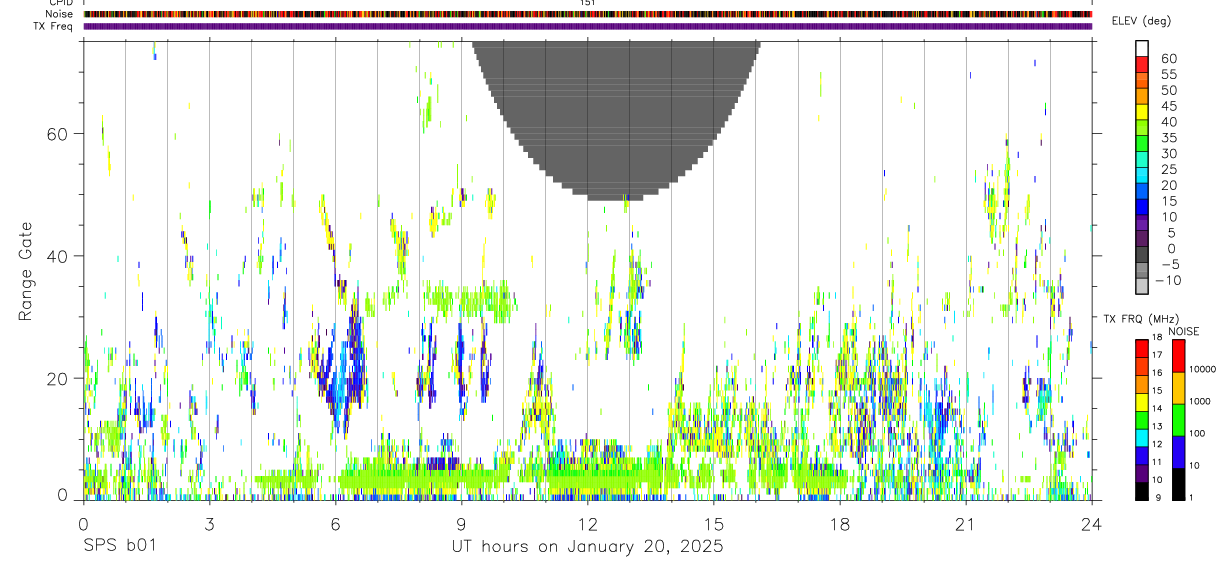Click the white swatch atop the ELEV color bar
Viewport: 1228px width, 567px height.
click(x=1142, y=48)
